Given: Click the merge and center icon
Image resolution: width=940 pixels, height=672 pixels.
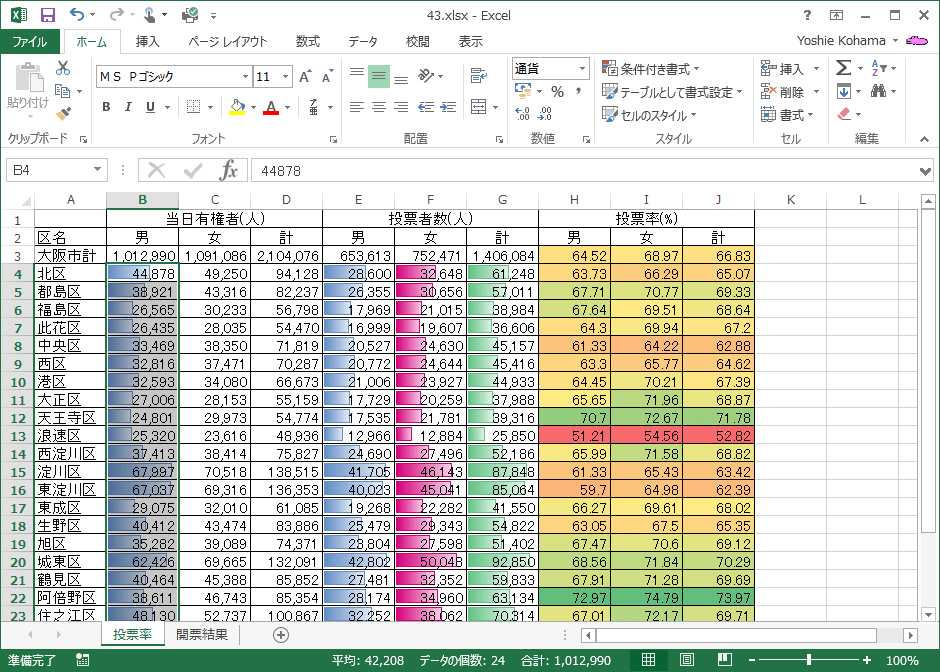Looking at the screenshot, I should tap(478, 107).
